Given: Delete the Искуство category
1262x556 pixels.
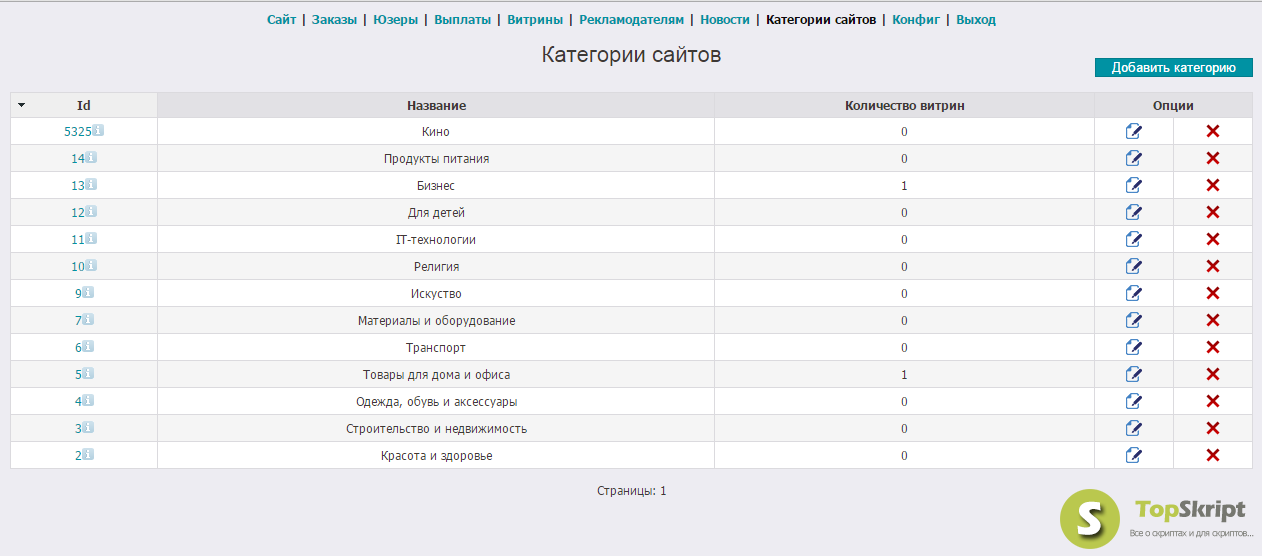Looking at the screenshot, I should point(1213,293).
